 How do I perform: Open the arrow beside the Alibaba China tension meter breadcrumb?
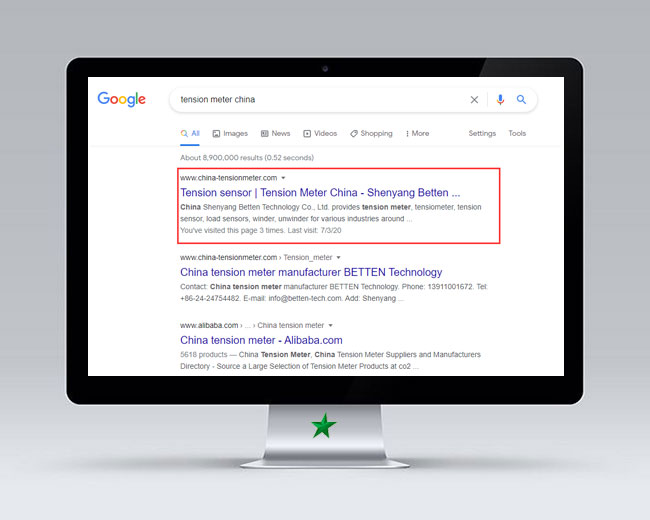pyautogui.click(x=331, y=326)
